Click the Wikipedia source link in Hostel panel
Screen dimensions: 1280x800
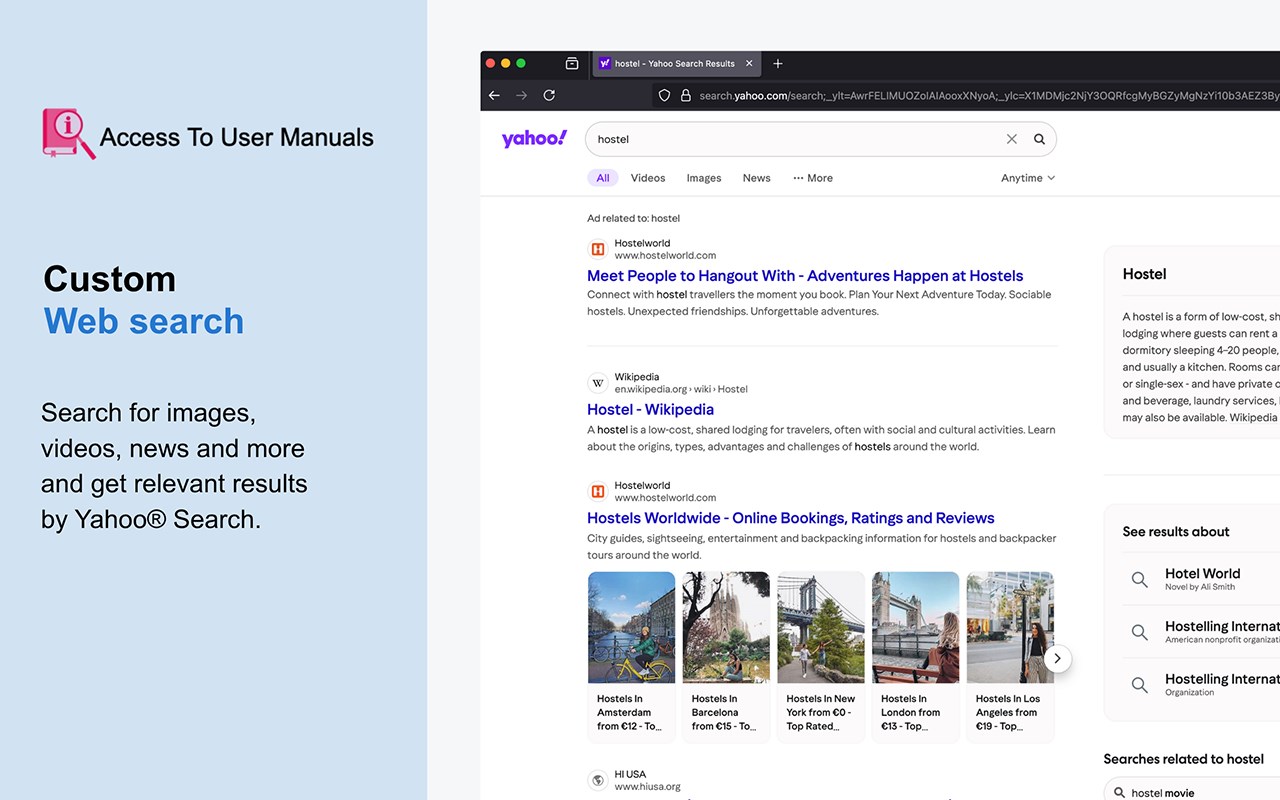tap(1254, 417)
